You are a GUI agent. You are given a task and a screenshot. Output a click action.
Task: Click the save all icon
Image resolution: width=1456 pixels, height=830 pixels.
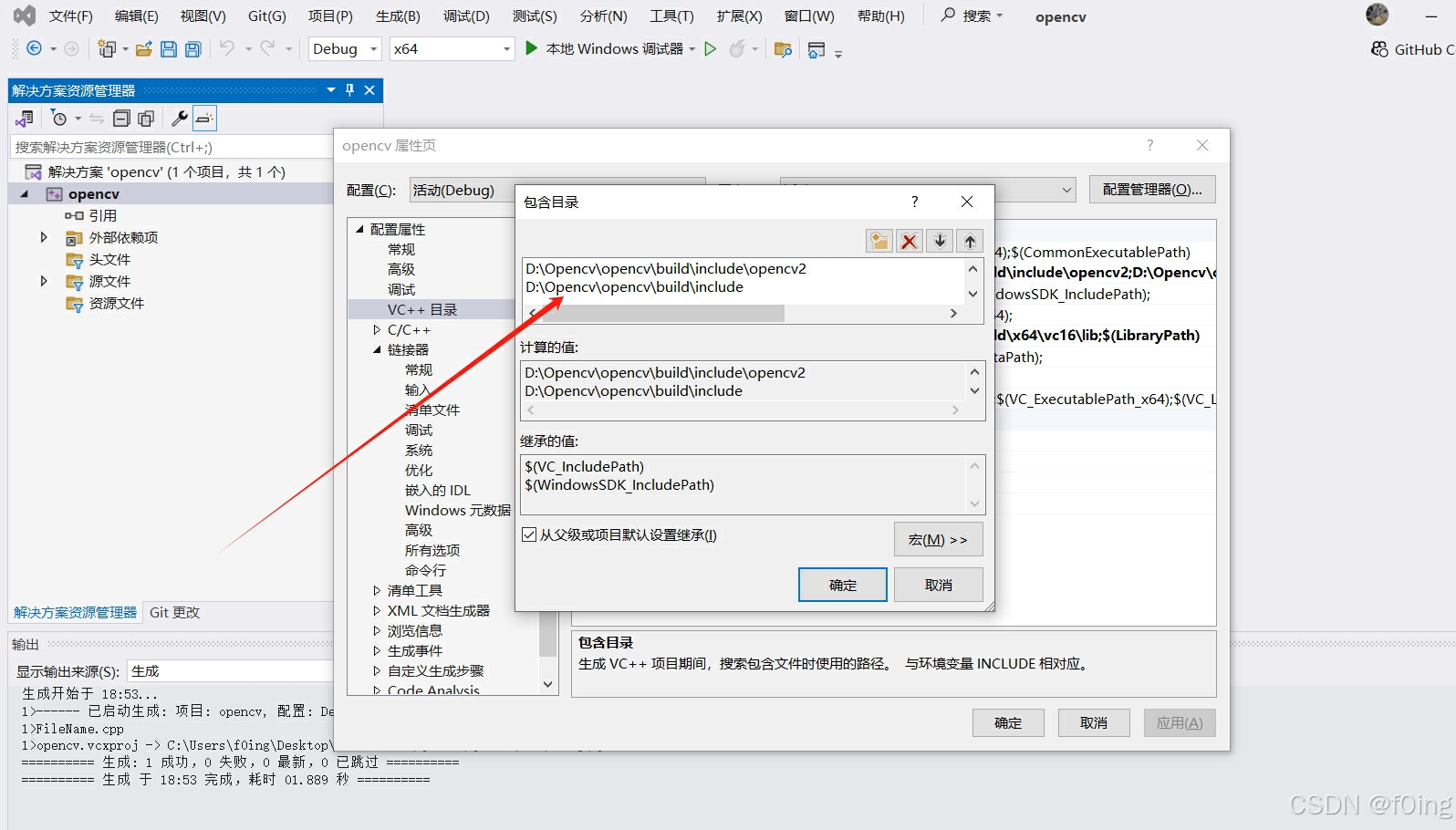[192, 49]
